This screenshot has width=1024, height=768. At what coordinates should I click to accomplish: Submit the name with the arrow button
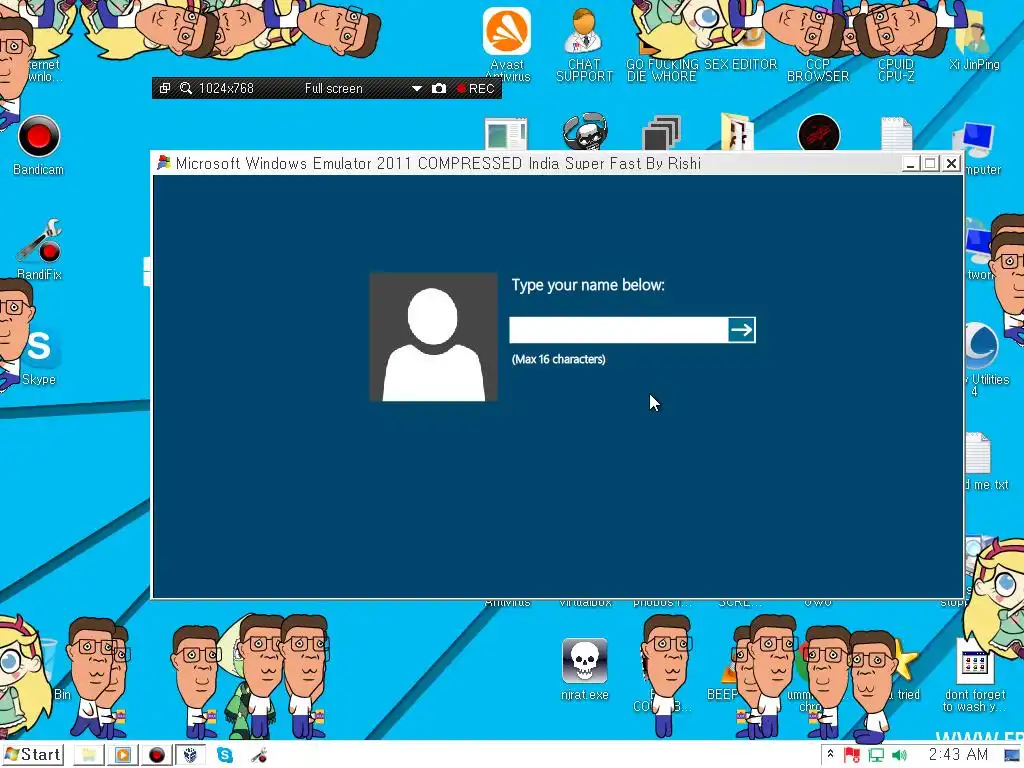(742, 330)
